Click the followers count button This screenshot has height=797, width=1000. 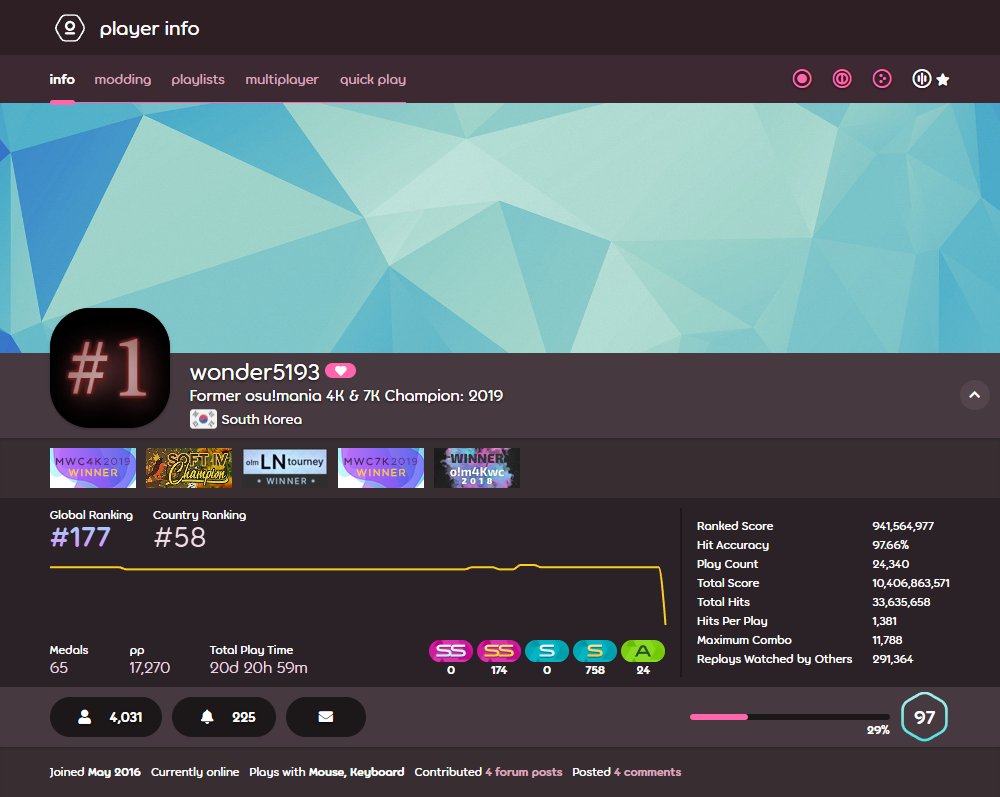[106, 717]
